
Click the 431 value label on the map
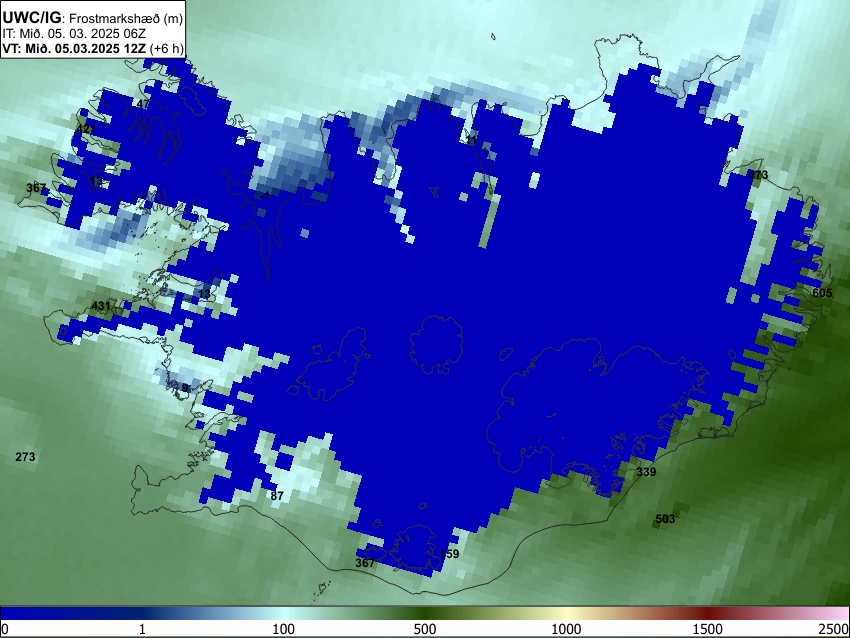pos(101,306)
